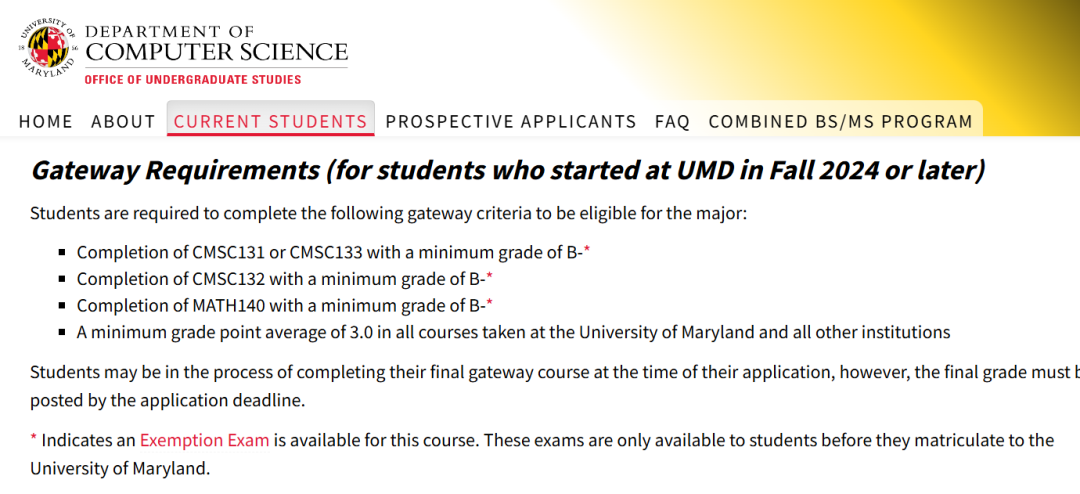The image size is (1080, 494).
Task: Open the Prospective Applicants menu item
Action: point(510,122)
